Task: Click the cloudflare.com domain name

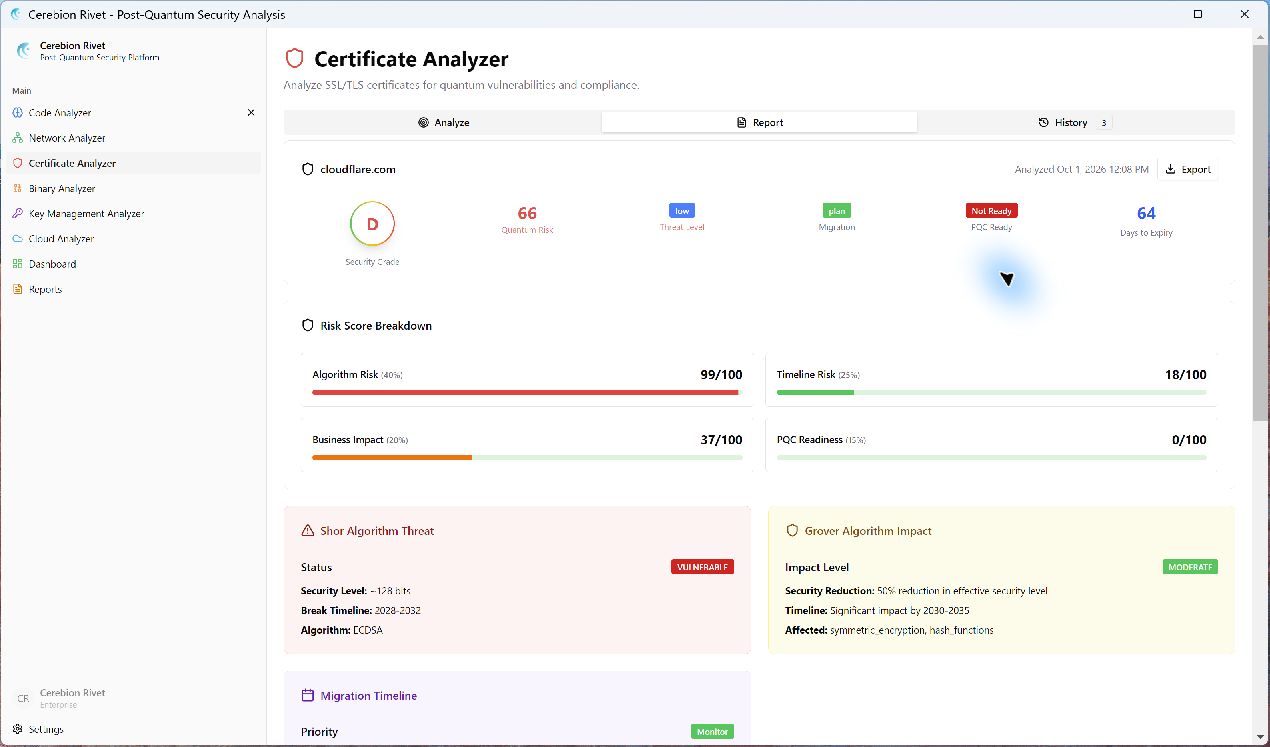Action: (357, 169)
